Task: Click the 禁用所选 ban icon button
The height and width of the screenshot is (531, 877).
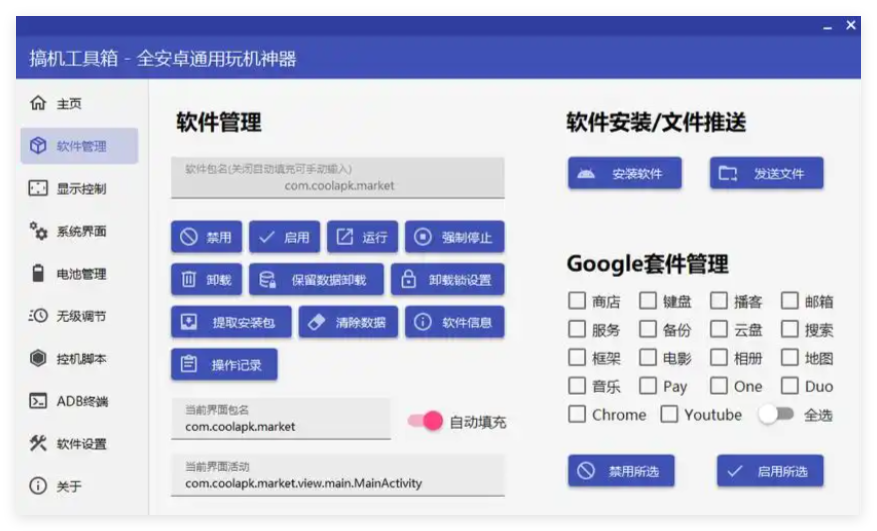Action: 621,471
